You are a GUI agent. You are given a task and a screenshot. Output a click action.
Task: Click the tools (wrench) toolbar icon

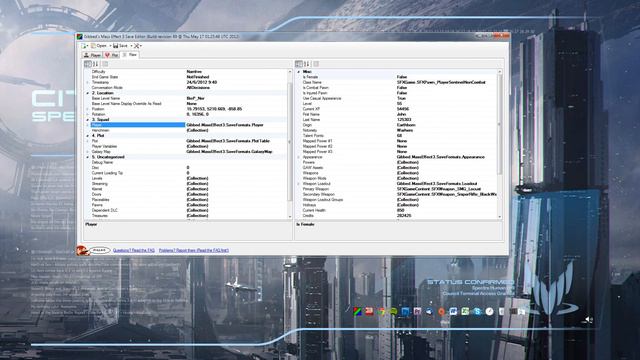[x=137, y=46]
